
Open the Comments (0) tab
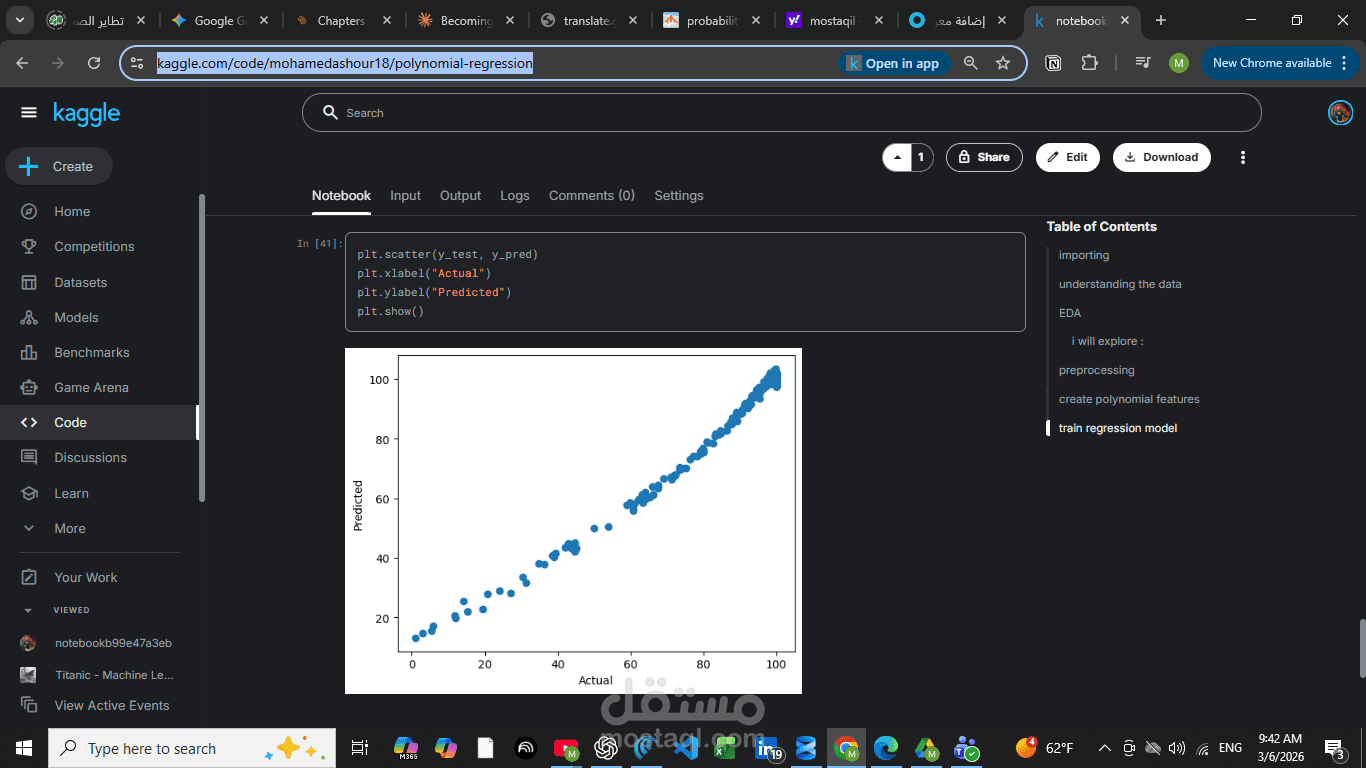coord(592,196)
